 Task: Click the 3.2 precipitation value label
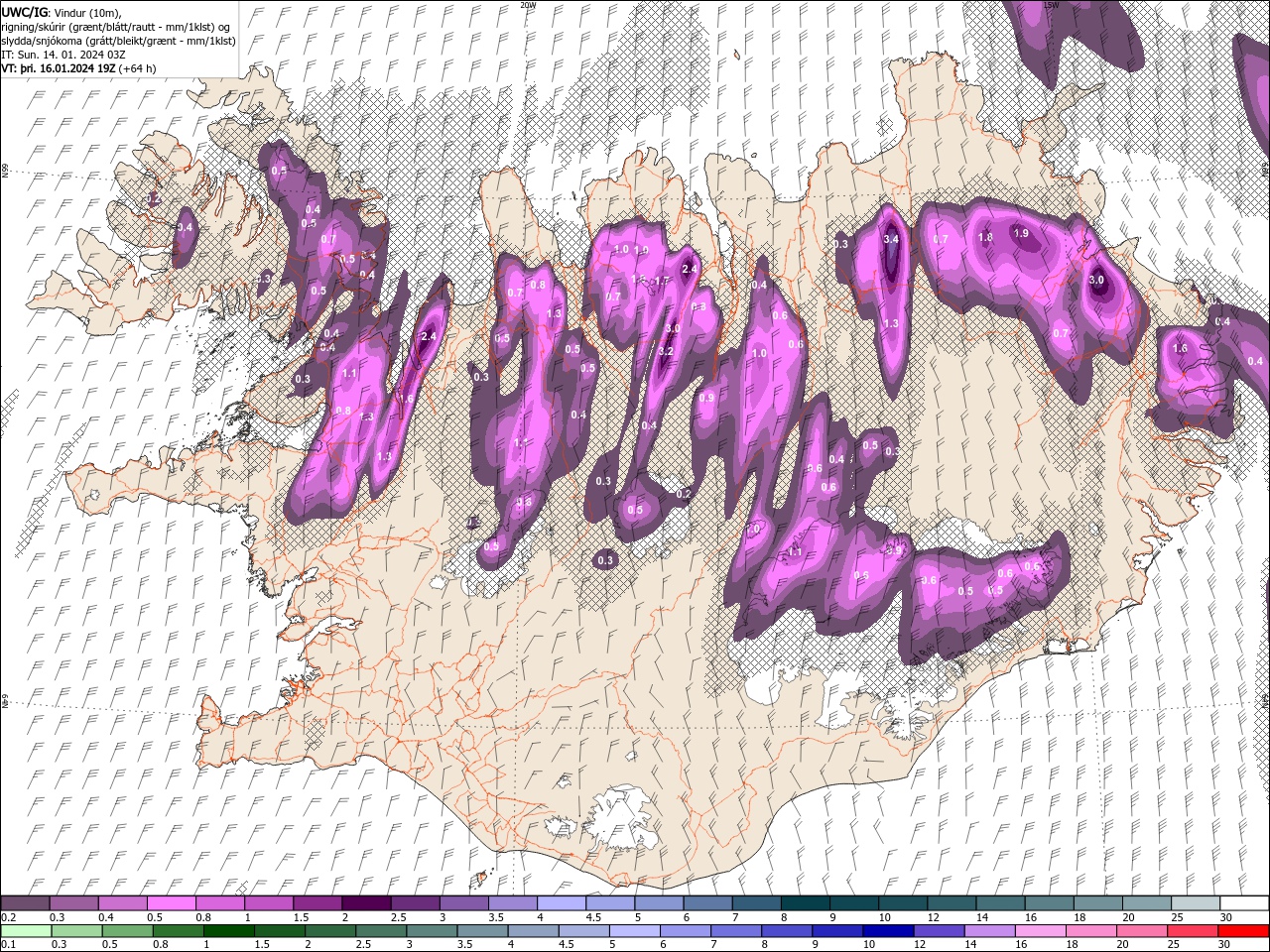click(666, 351)
